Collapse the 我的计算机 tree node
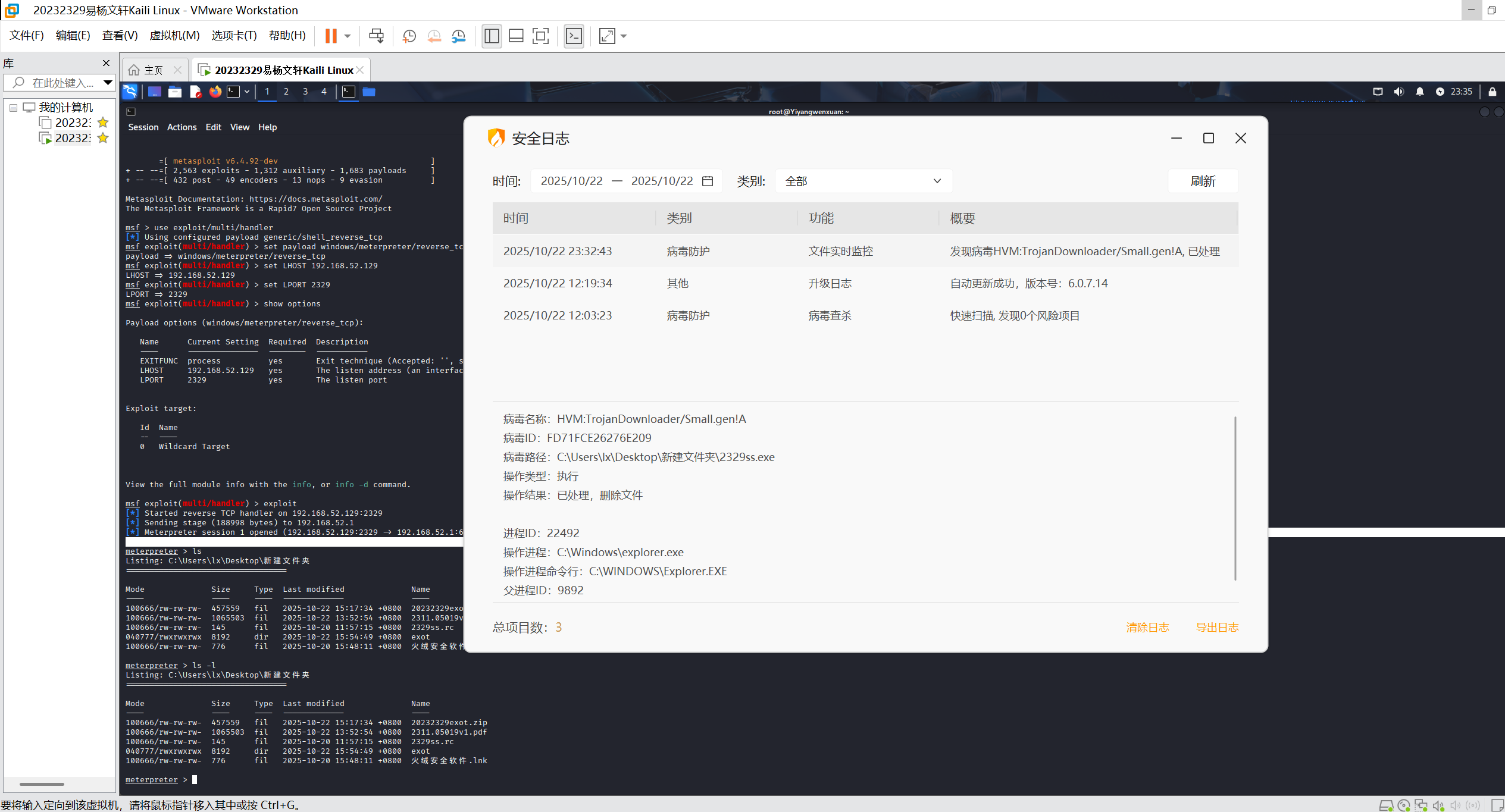 13,108
